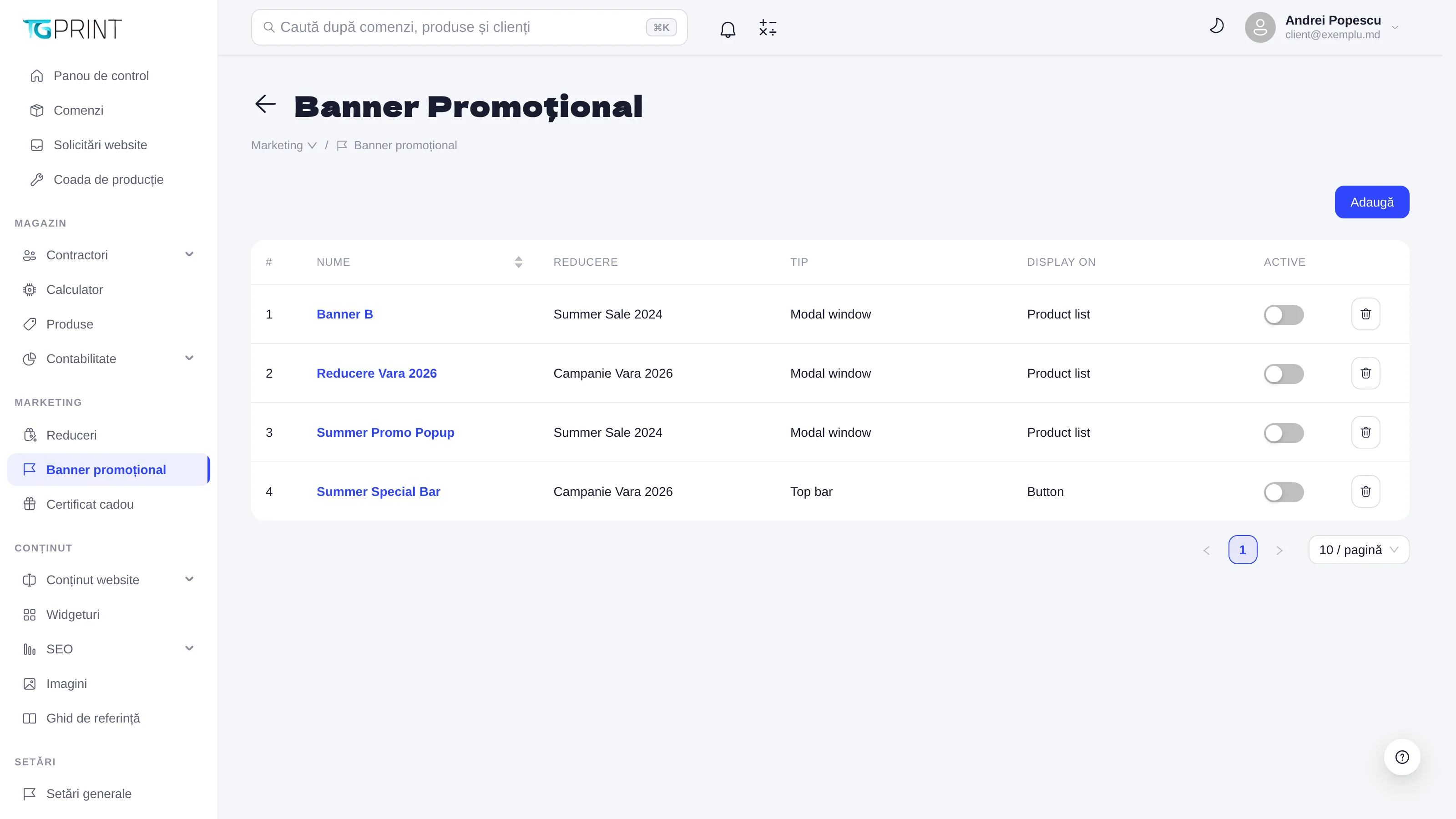Focus the search orders and products field
This screenshot has height=819, width=1456.
pyautogui.click(x=469, y=27)
